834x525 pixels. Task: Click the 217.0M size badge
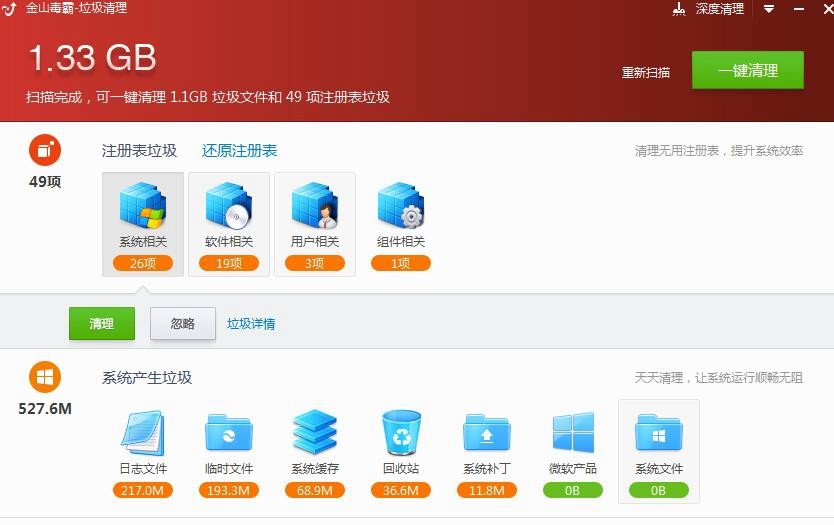coord(143,490)
